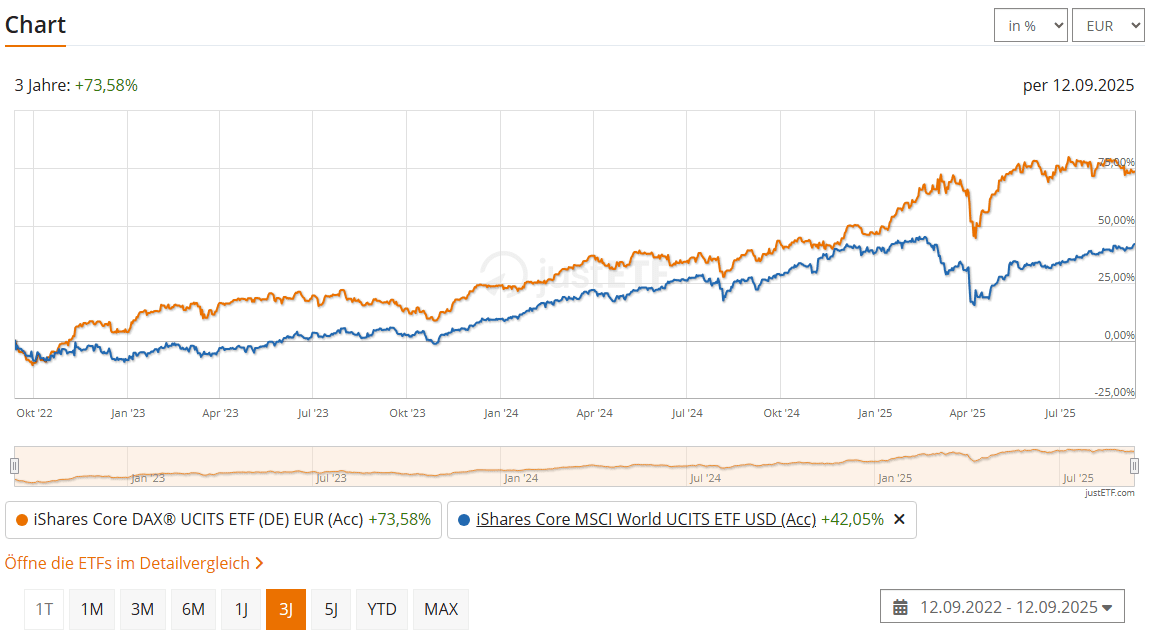
Task: Click the justETF.com chart credit
Action: tap(1110, 492)
